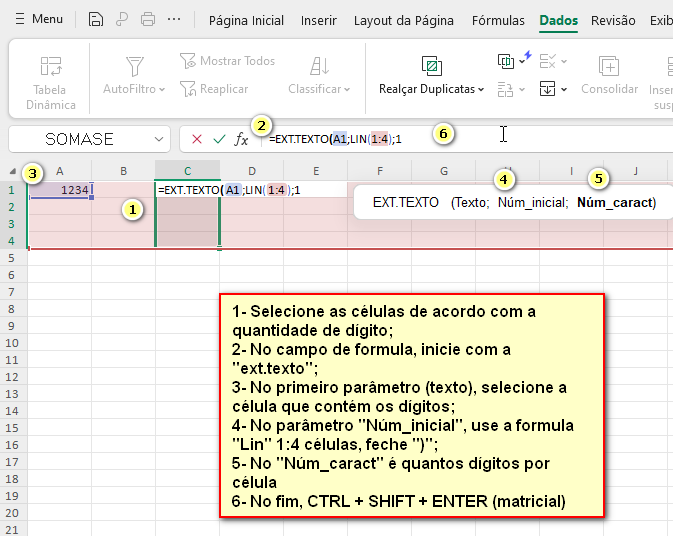Click the Reaplicar filter button
This screenshot has height=536, width=673.
[x=214, y=89]
